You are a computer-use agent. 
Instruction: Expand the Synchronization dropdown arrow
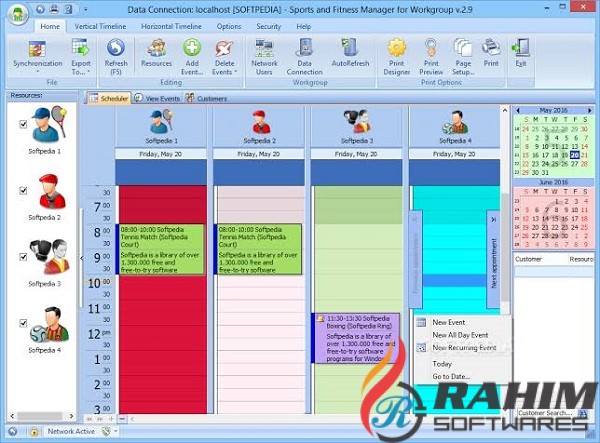point(38,72)
